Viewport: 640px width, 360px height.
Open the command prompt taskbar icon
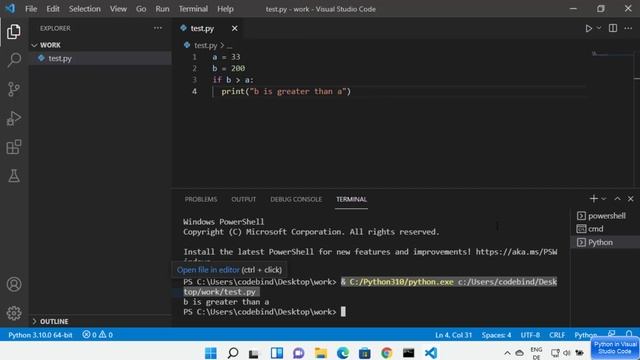(x=409, y=353)
